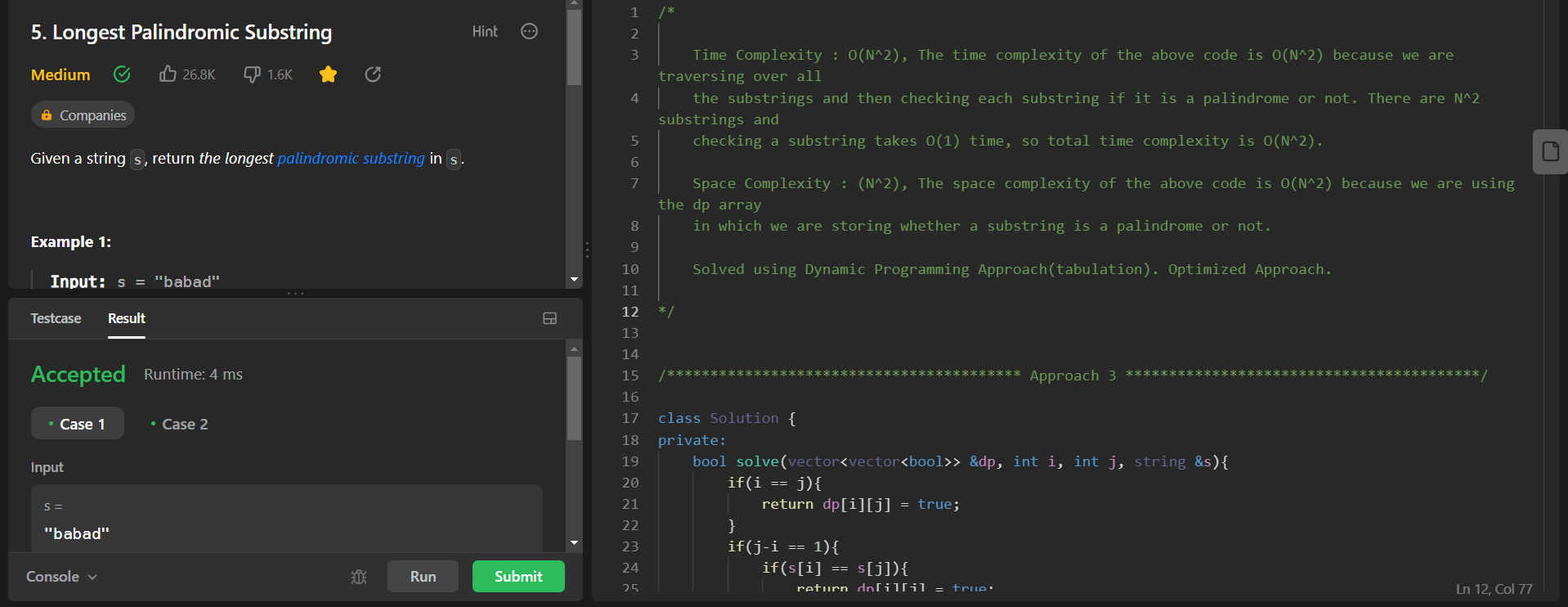Click line number 12 in gutter
1568x607 pixels.
[x=629, y=312]
